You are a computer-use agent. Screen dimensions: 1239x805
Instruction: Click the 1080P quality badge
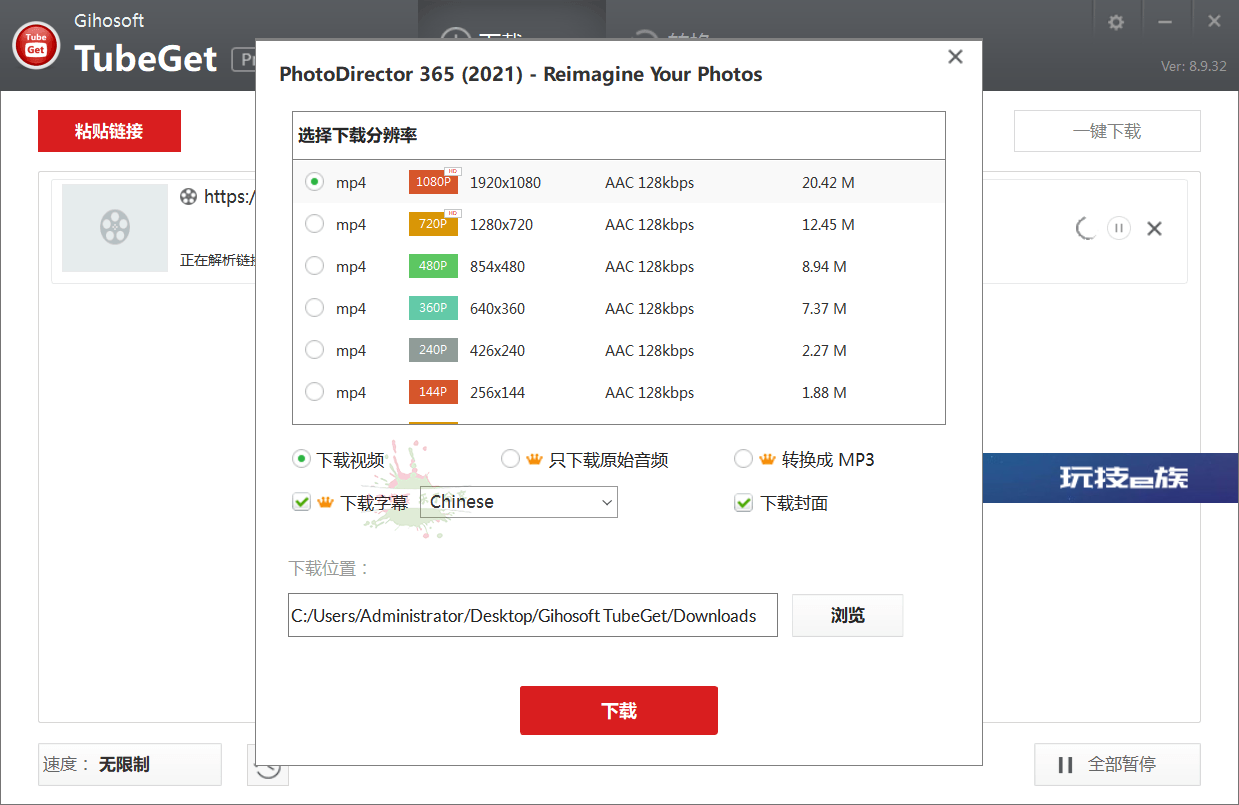pos(434,182)
